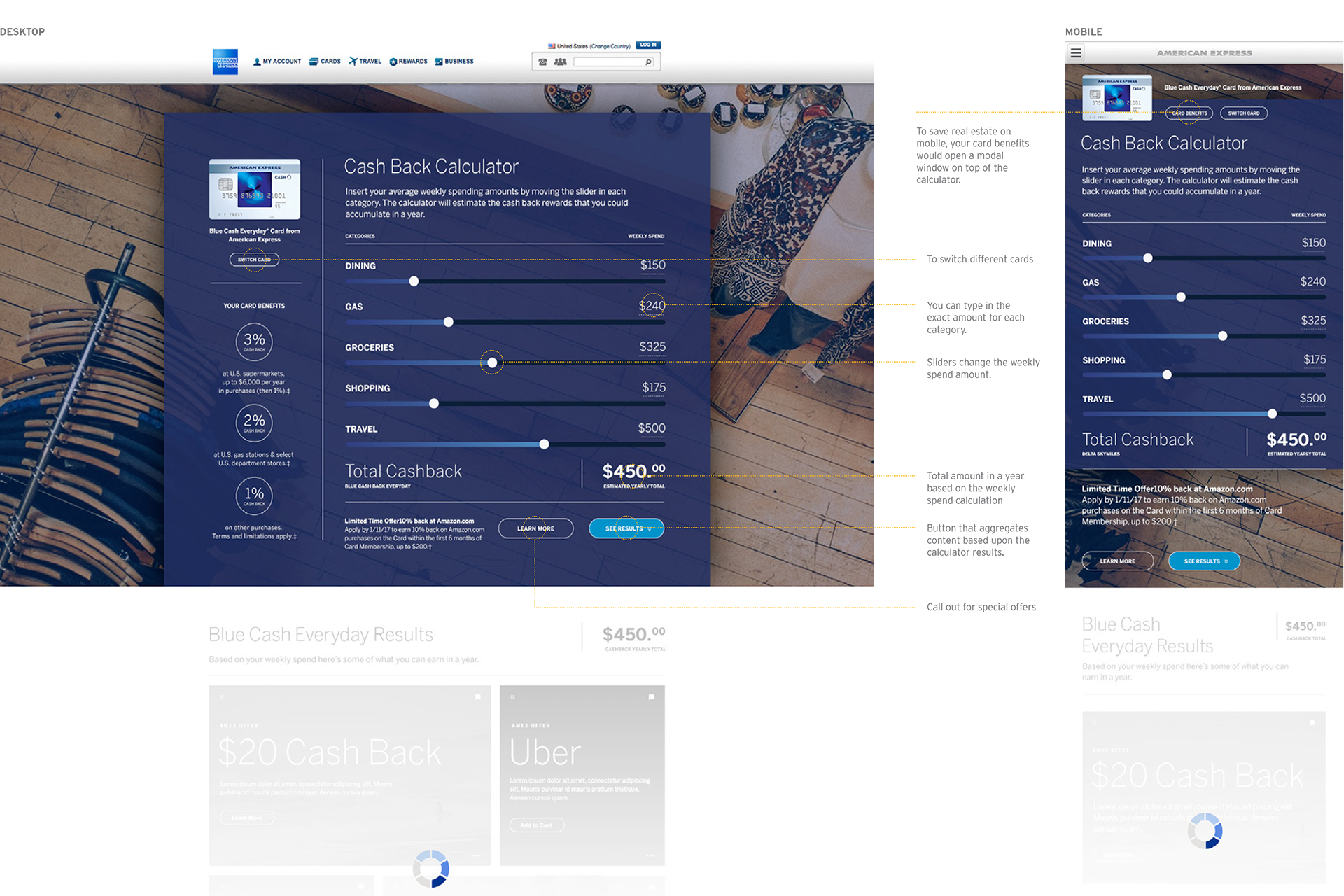Viewport: 1344px width, 896px height.
Task: Click the United States (Change Country) link
Action: coord(589,46)
